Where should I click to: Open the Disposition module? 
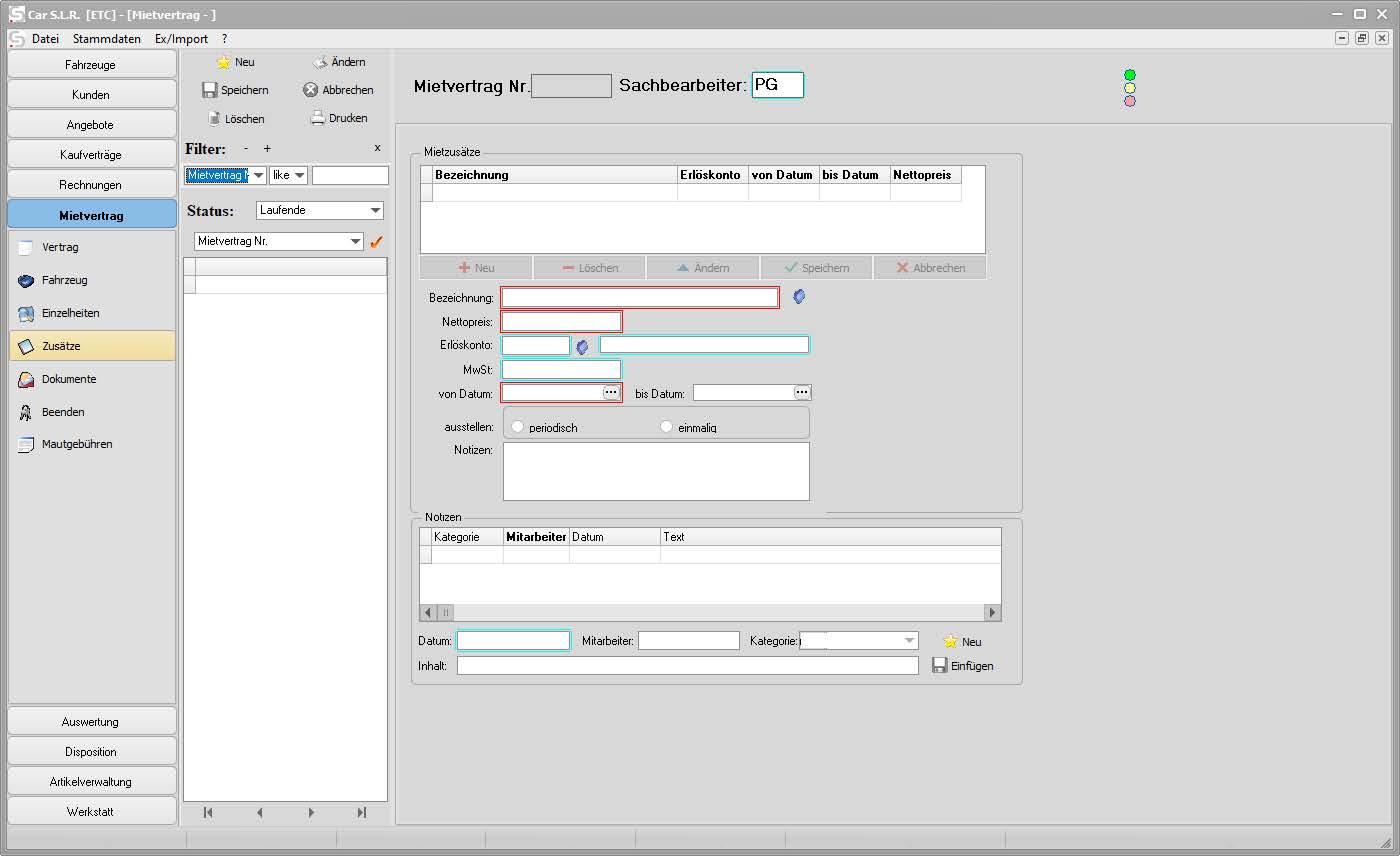91,752
